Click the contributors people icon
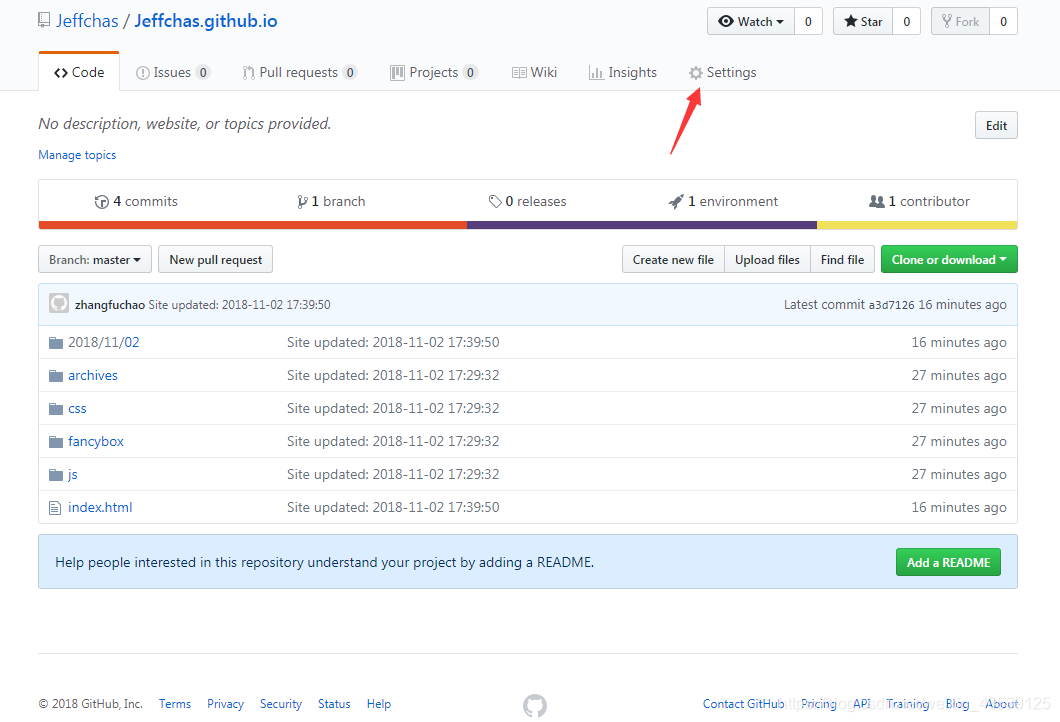Image resolution: width=1060 pixels, height=722 pixels. [x=877, y=201]
